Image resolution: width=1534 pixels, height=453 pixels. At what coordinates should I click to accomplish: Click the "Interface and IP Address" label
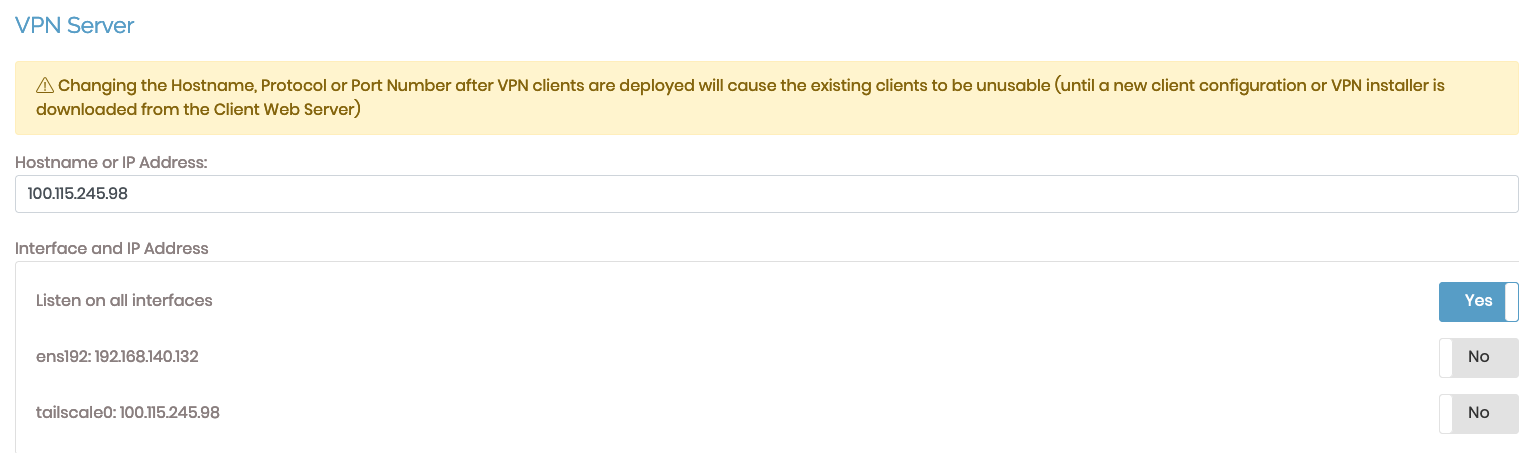(112, 248)
